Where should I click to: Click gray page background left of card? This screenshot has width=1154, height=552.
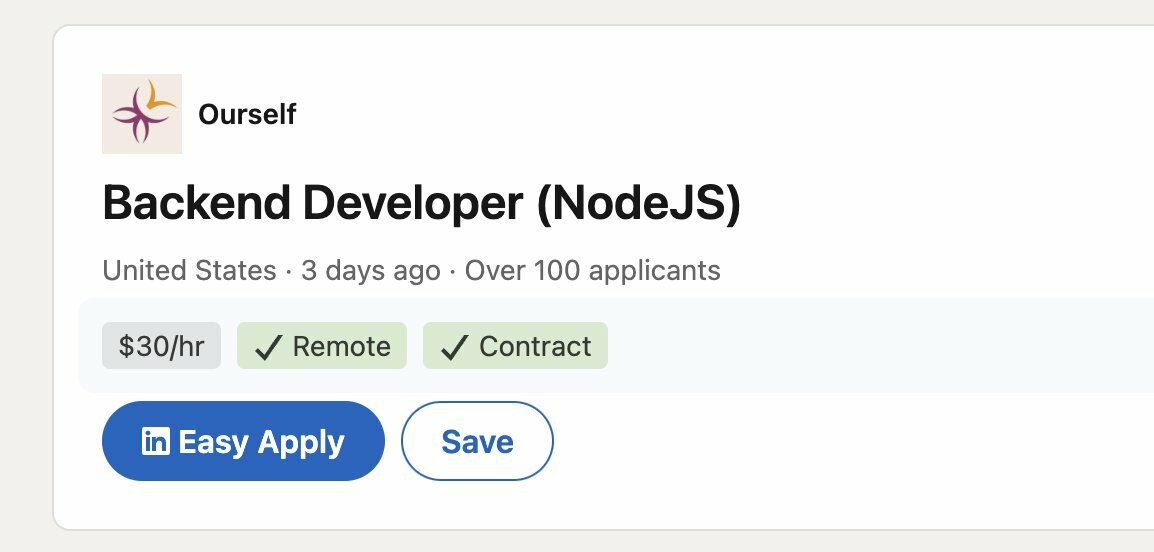[25, 300]
